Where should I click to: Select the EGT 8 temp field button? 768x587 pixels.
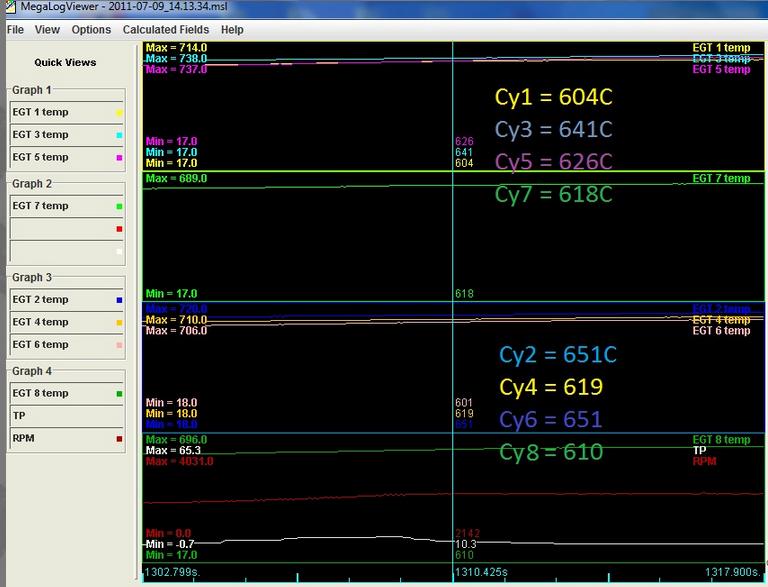pos(67,393)
